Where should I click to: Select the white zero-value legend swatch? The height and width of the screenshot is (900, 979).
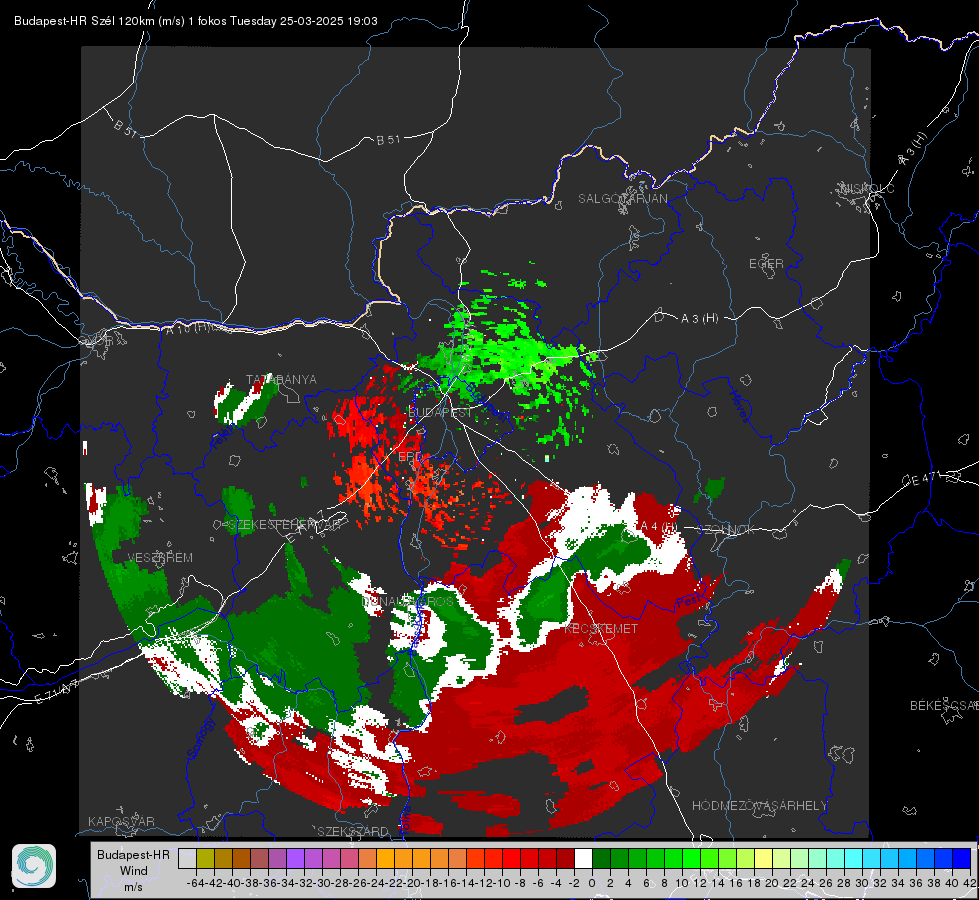click(x=583, y=859)
